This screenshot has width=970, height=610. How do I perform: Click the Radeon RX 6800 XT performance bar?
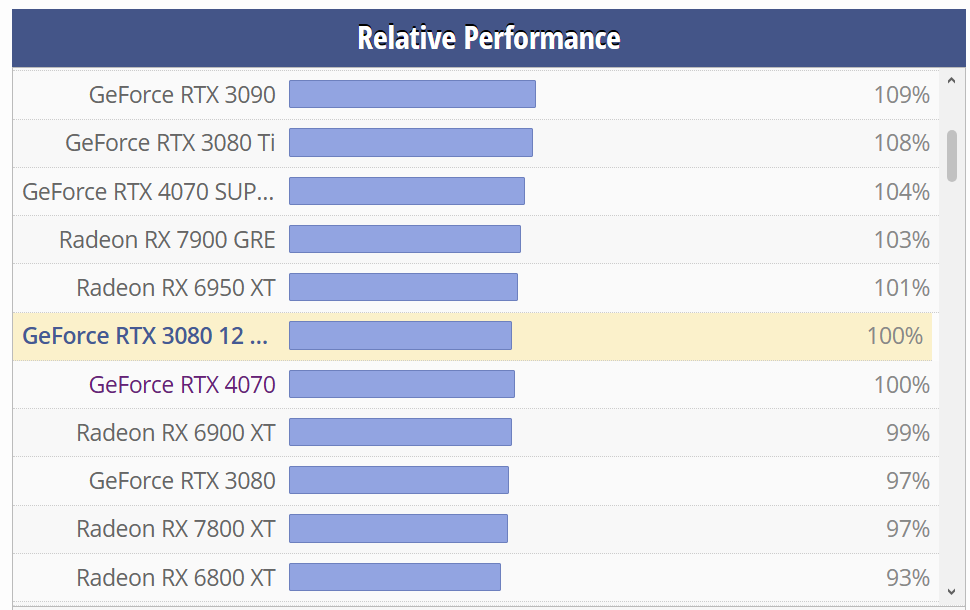click(395, 577)
